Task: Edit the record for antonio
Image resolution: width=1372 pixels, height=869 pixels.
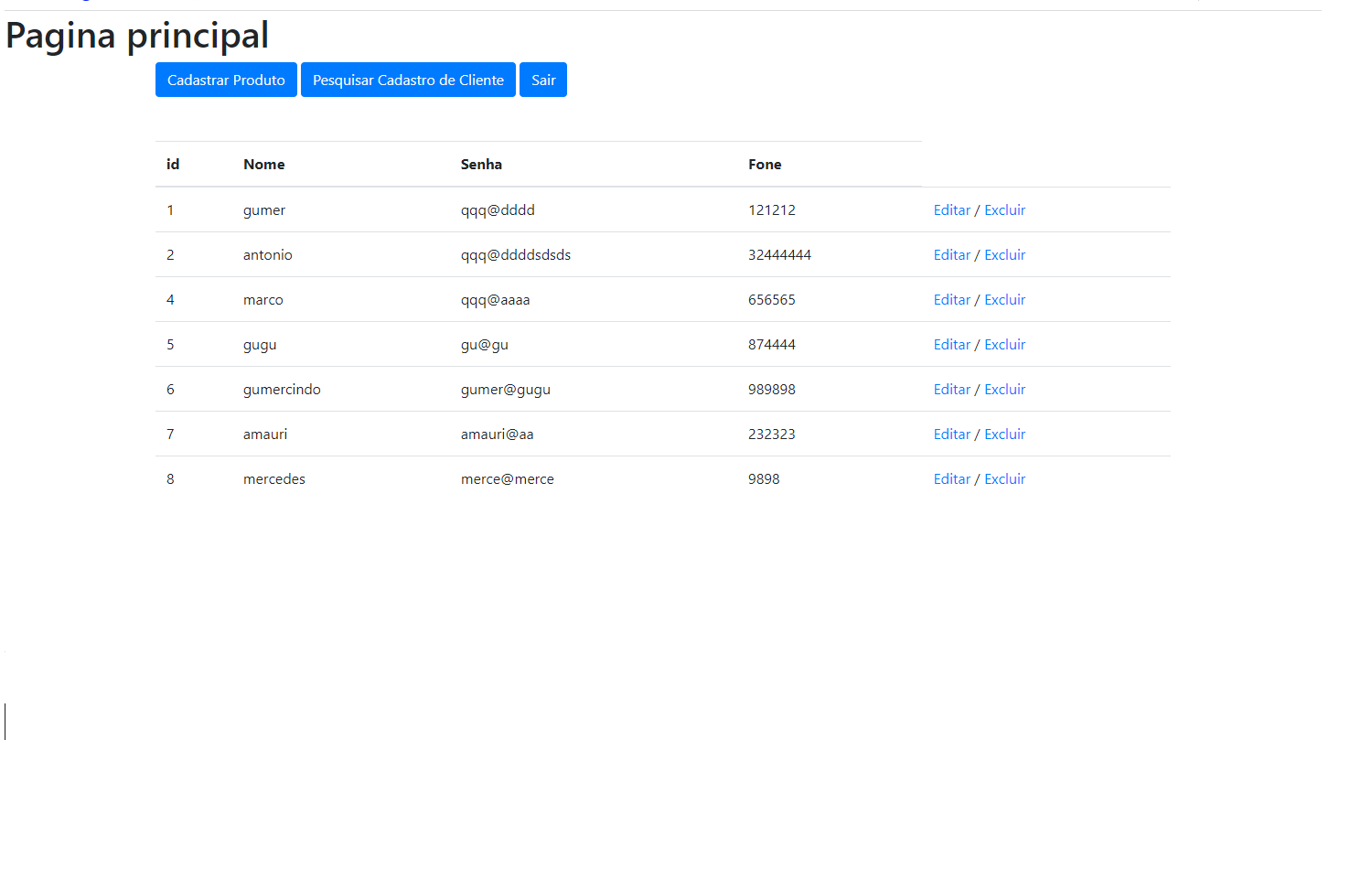Action: 951,254
